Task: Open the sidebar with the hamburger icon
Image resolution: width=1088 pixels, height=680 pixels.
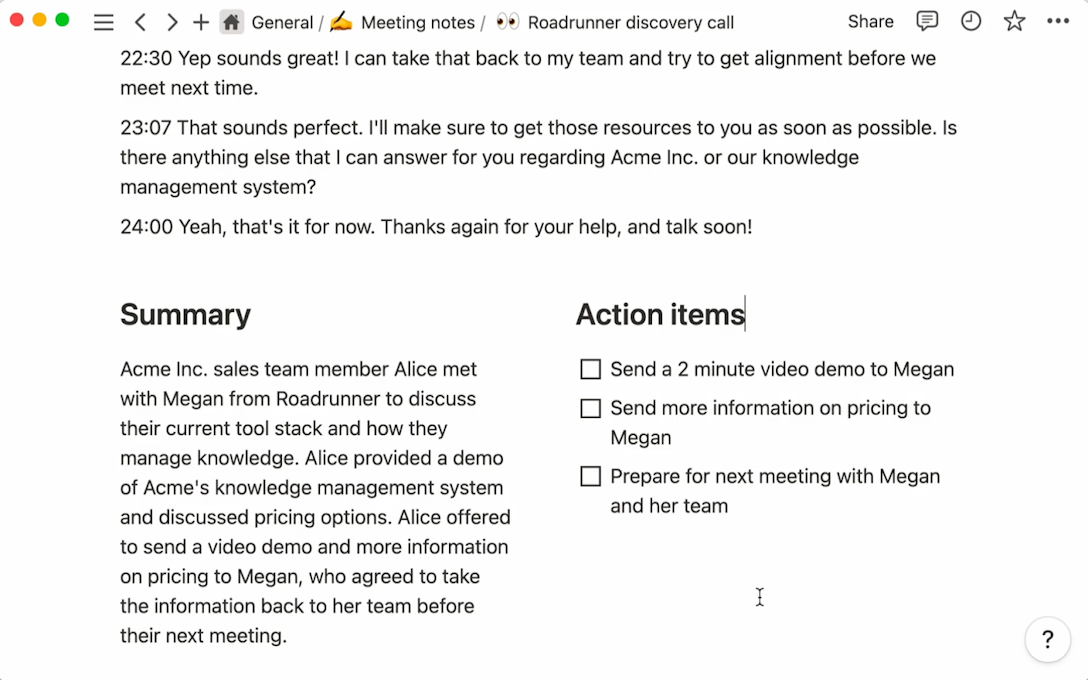Action: point(103,22)
